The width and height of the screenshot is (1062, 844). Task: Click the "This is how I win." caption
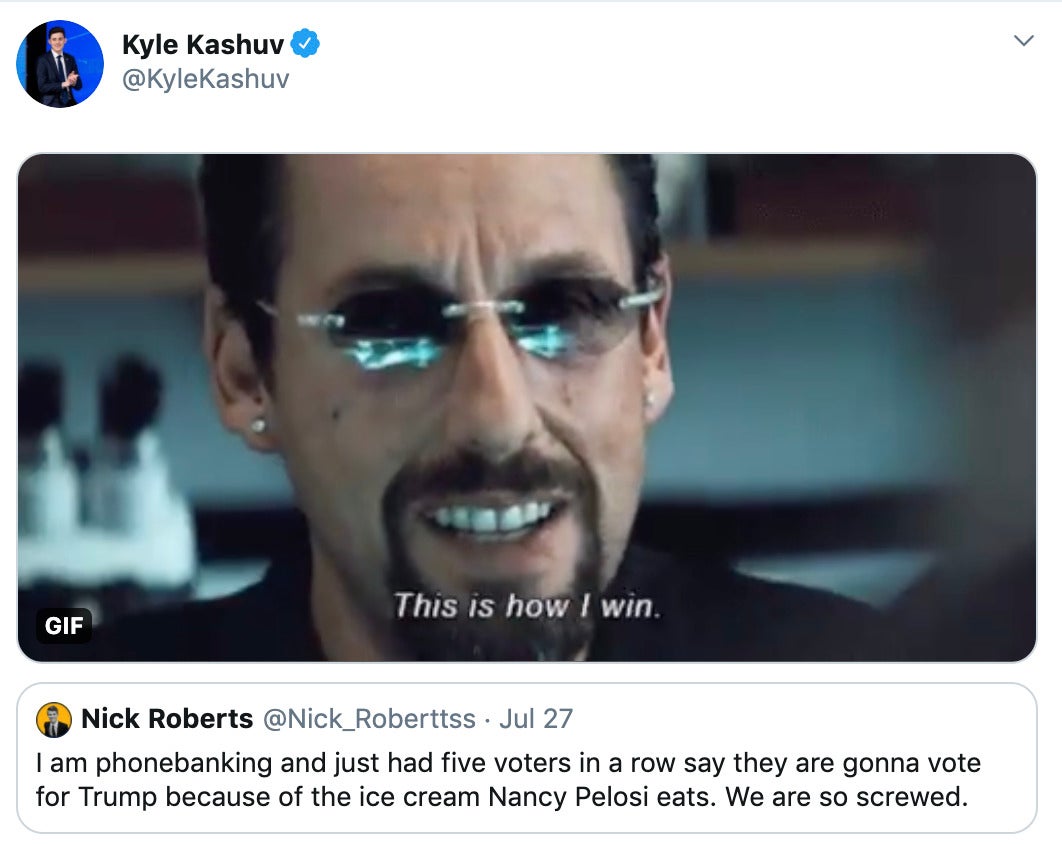pyautogui.click(x=527, y=606)
